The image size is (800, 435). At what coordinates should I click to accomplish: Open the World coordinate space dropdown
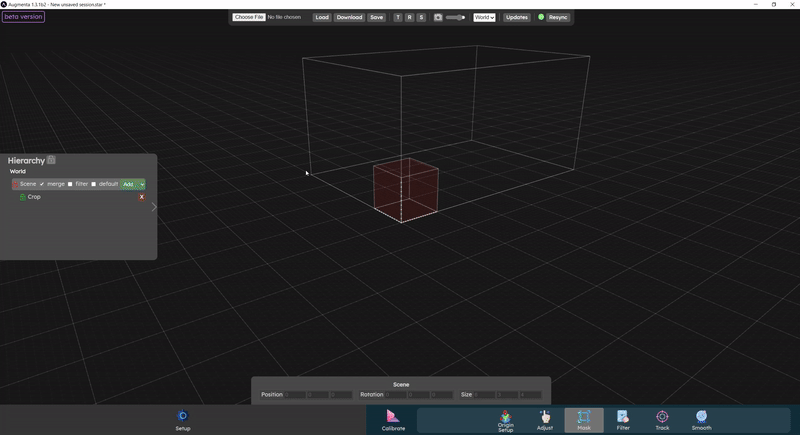pos(484,17)
